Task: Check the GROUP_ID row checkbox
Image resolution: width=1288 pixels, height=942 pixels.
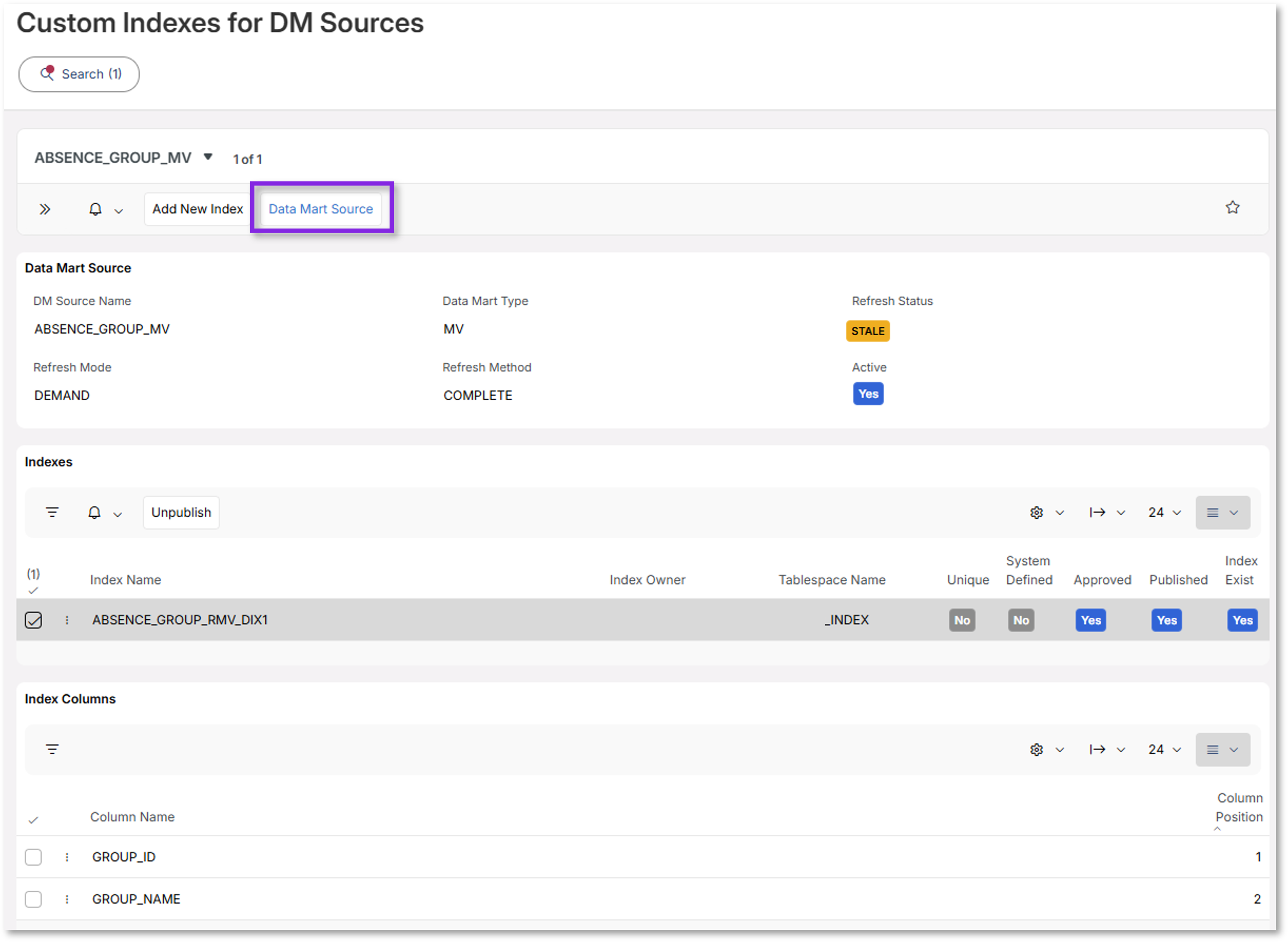Action: (x=33, y=857)
